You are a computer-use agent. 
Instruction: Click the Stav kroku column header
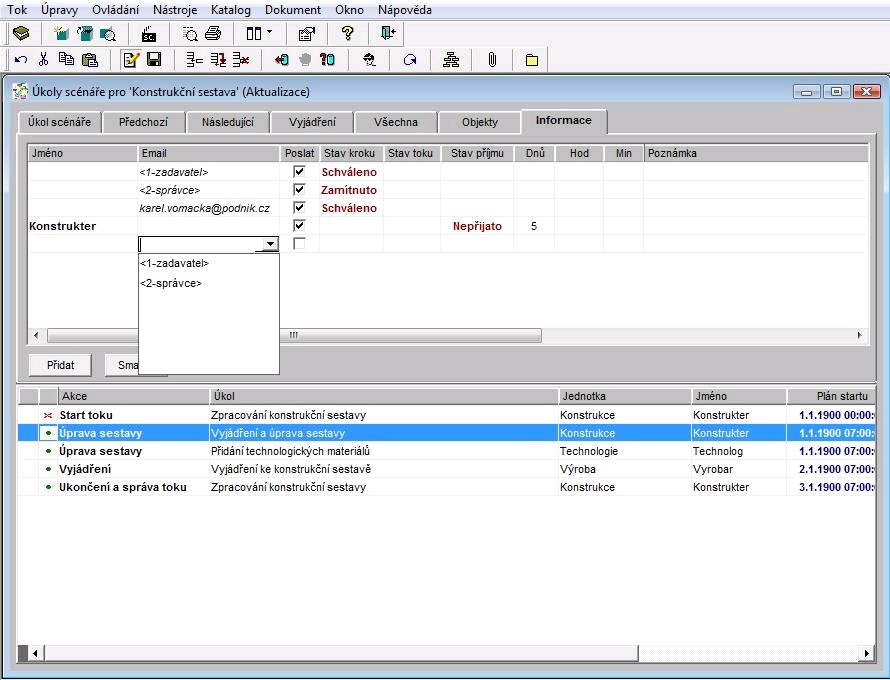(351, 153)
